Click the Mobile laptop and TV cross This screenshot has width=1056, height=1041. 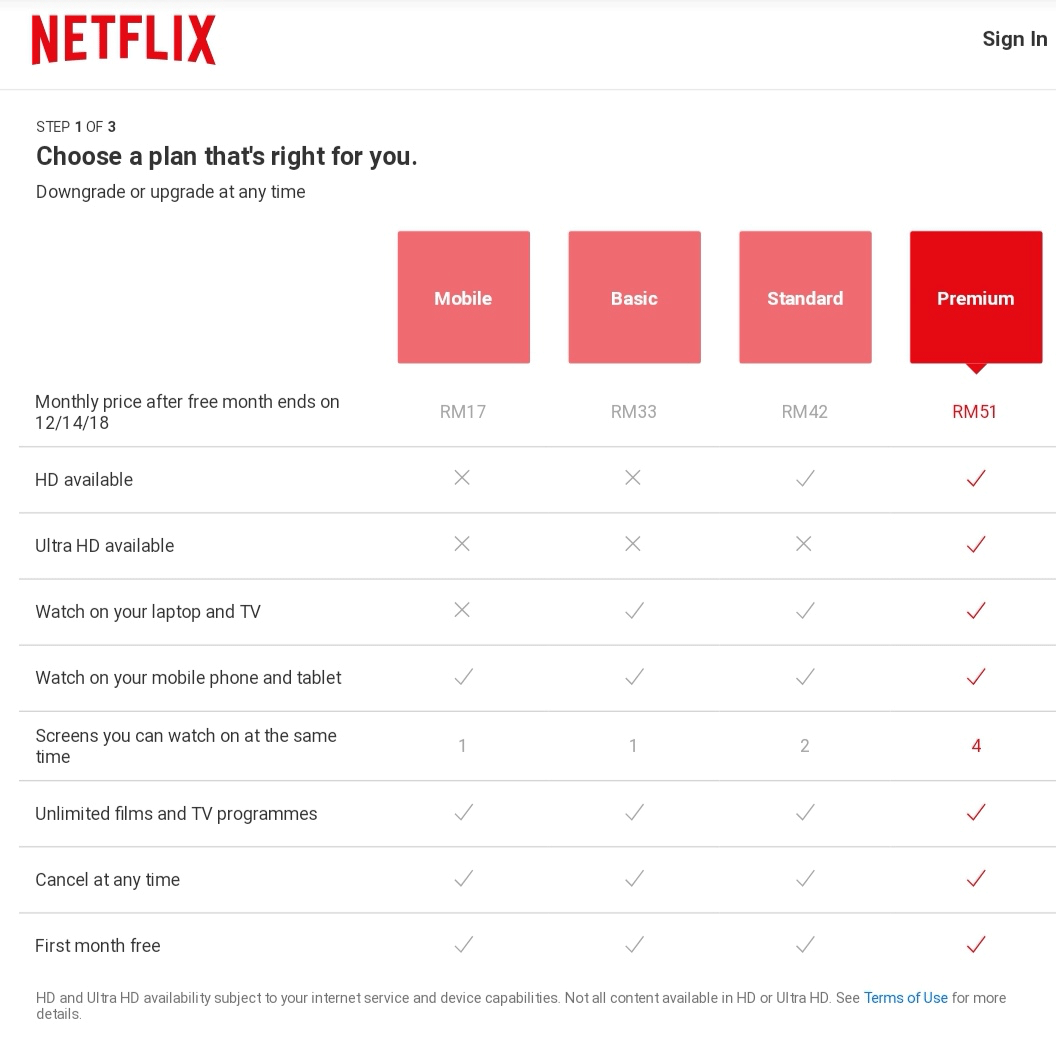(462, 610)
